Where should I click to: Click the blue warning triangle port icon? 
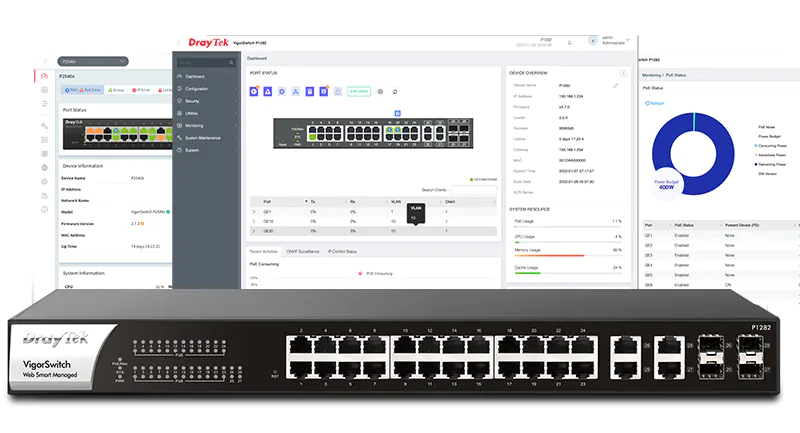pyautogui.click(x=267, y=91)
